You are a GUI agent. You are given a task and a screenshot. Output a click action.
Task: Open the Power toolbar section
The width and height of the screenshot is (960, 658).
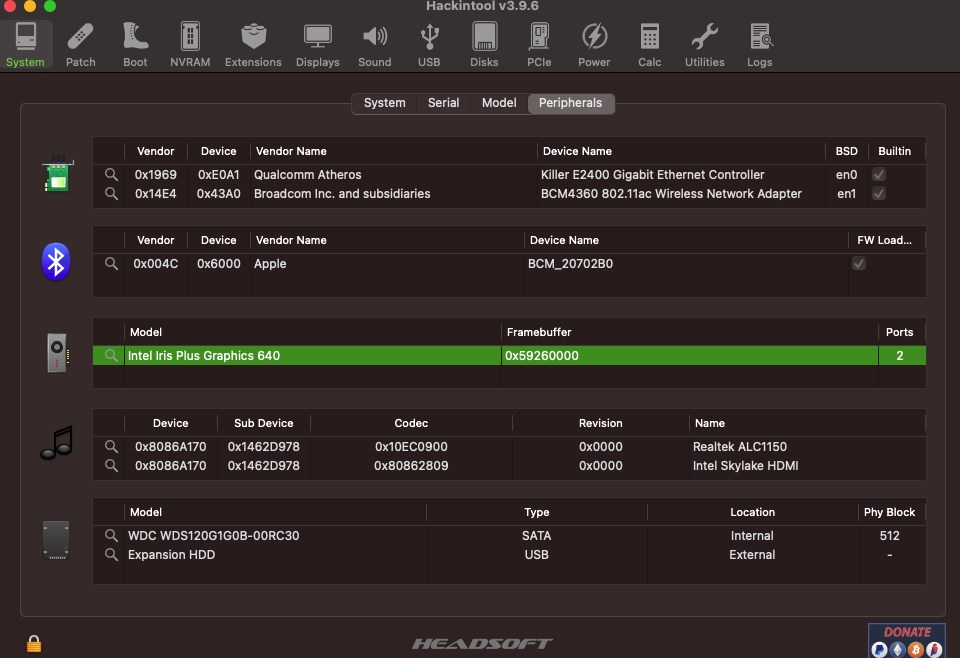click(594, 45)
